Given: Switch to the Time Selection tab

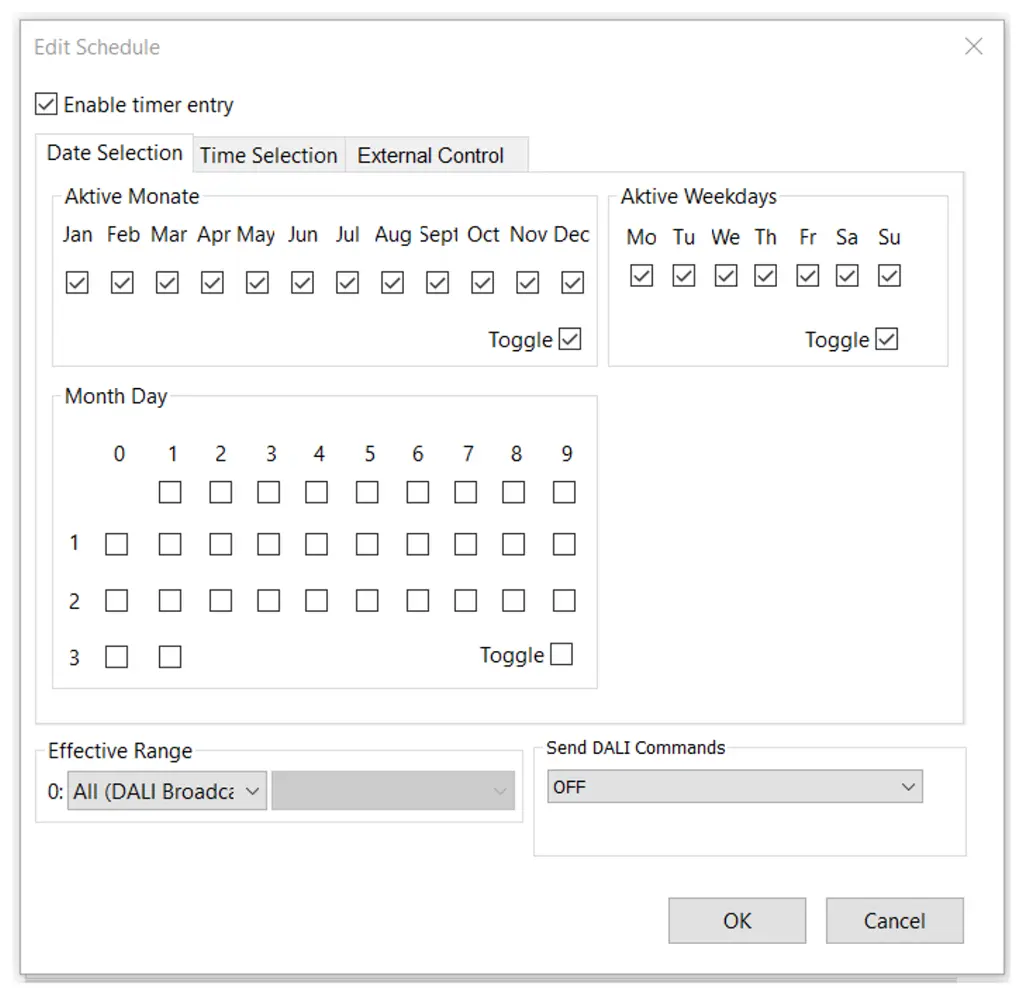Looking at the screenshot, I should [x=268, y=154].
